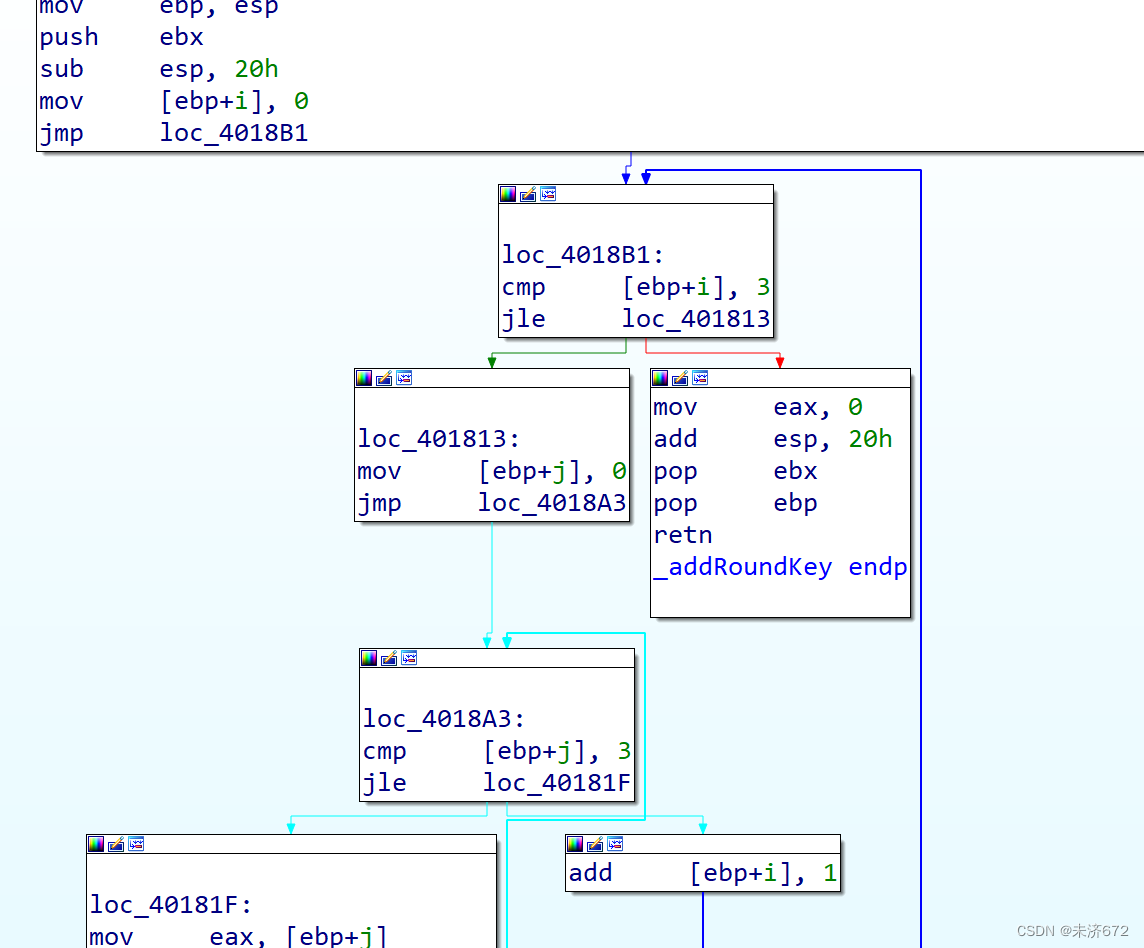This screenshot has width=1144, height=948.
Task: Click the color icon in loc_401813 block
Action: point(363,378)
